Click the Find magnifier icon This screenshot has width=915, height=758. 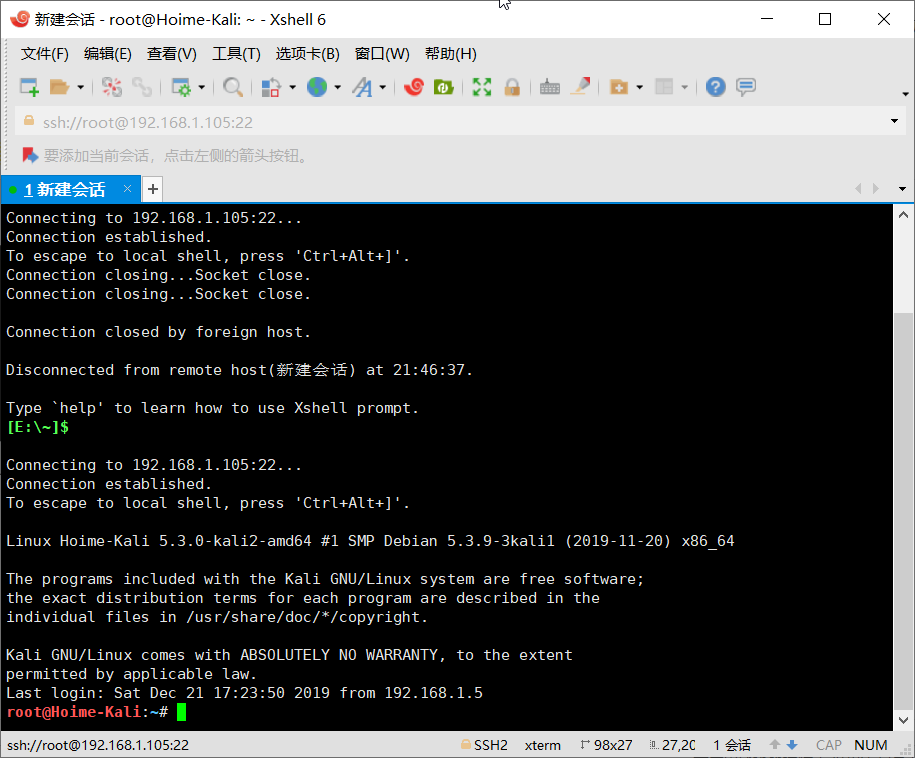[x=233, y=88]
